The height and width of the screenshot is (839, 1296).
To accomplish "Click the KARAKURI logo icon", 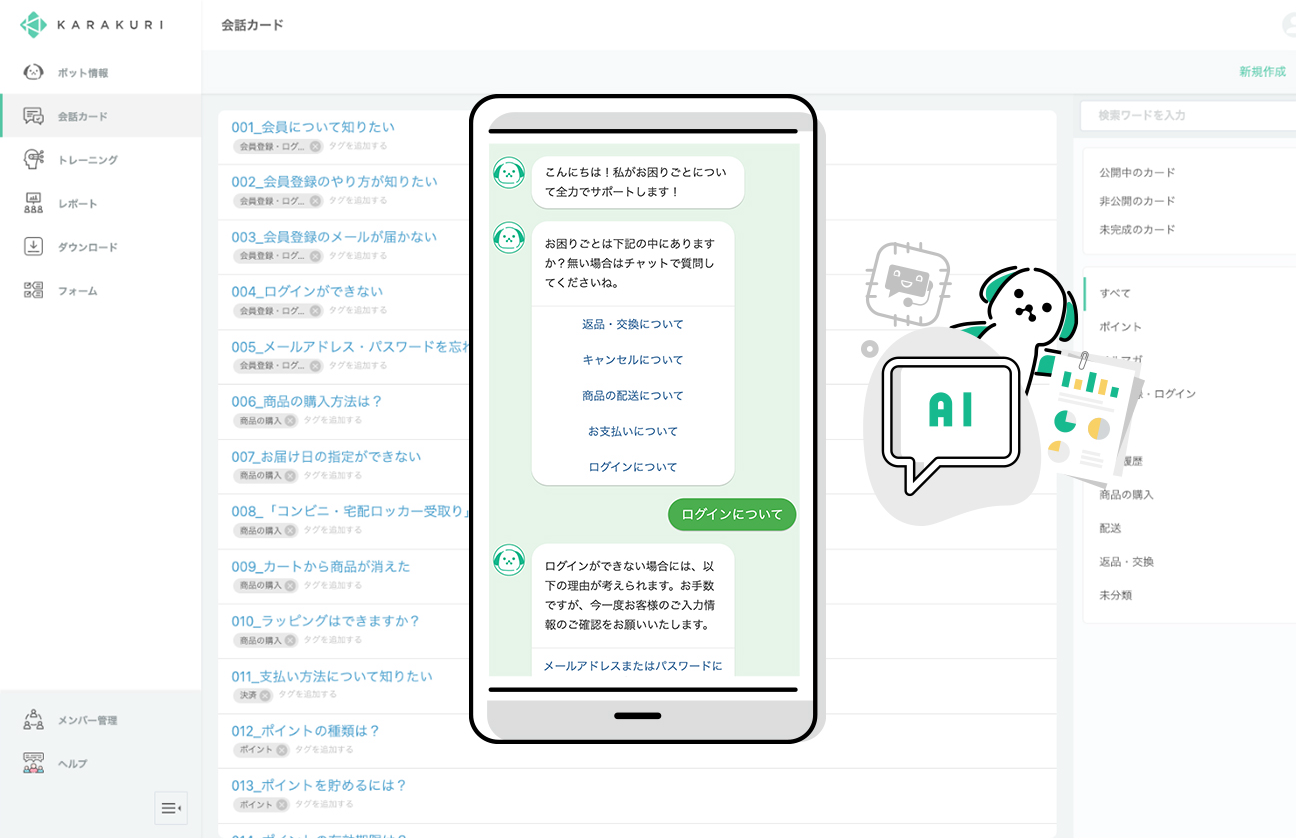I will click(x=33, y=25).
